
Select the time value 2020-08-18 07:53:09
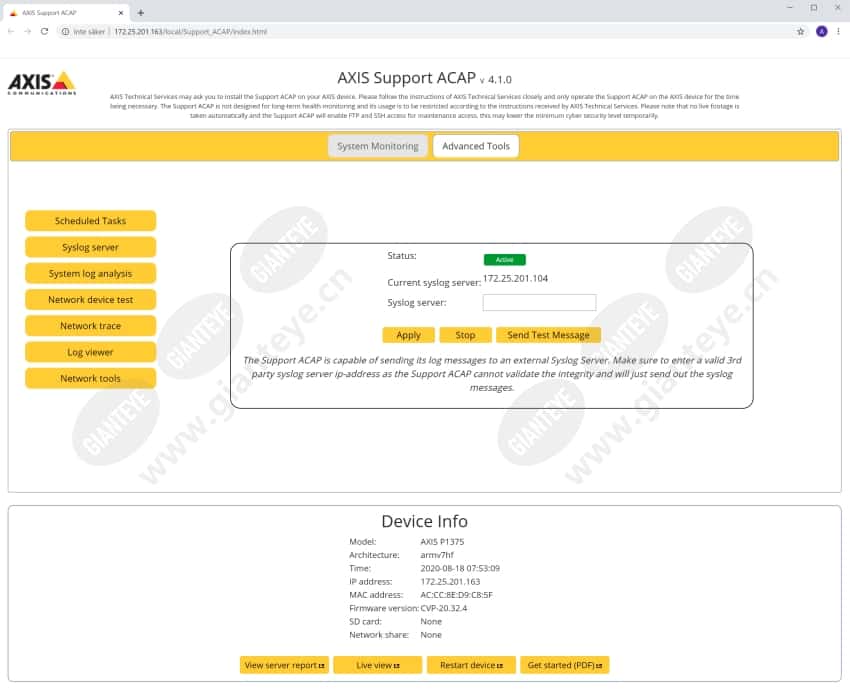click(x=460, y=568)
